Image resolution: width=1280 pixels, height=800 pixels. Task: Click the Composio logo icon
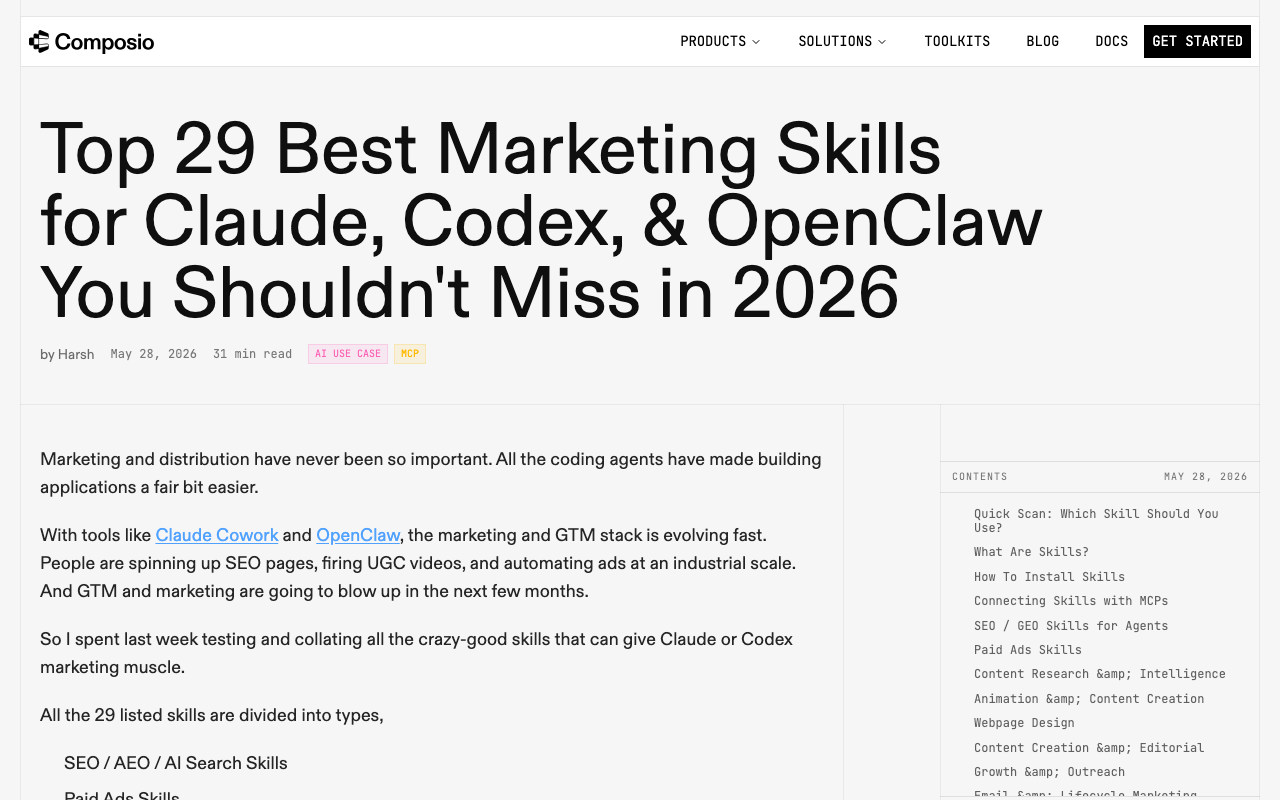[x=39, y=41]
